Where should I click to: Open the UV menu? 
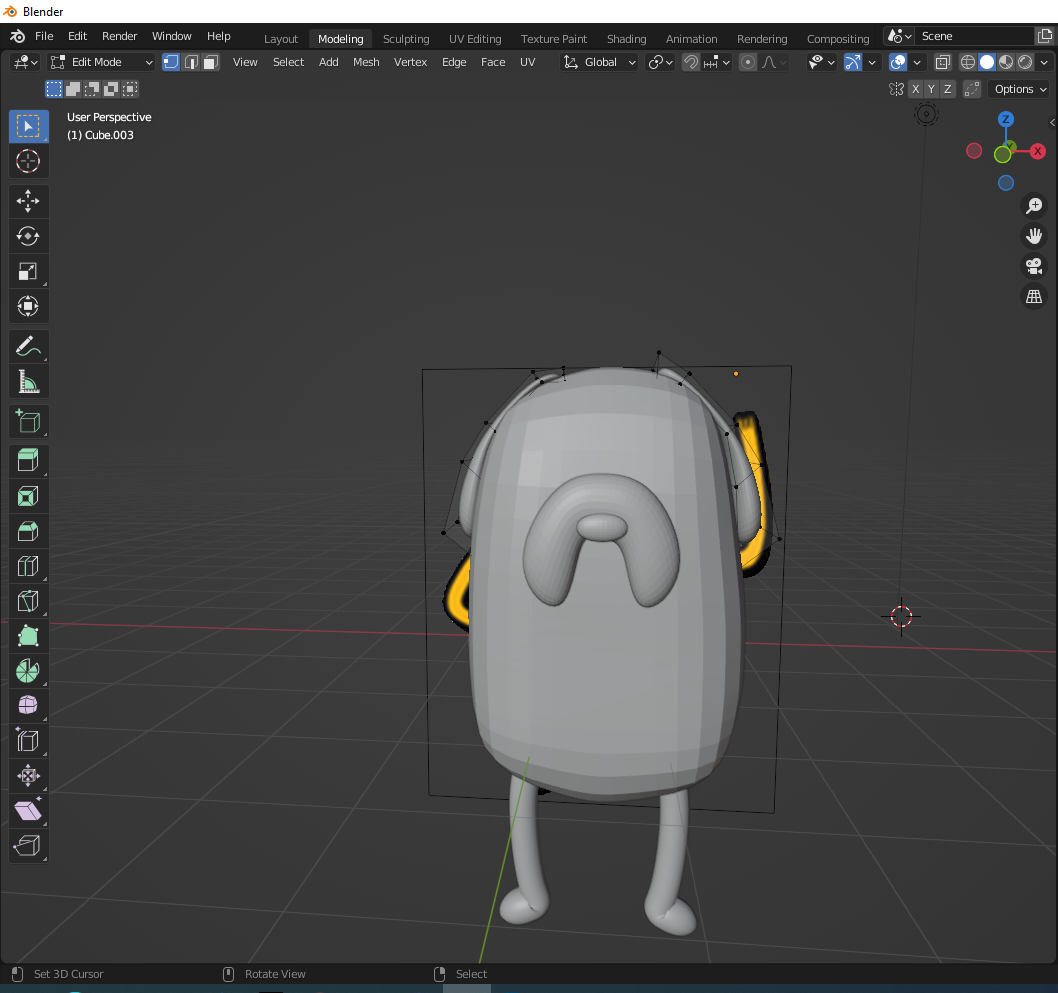pyautogui.click(x=528, y=62)
